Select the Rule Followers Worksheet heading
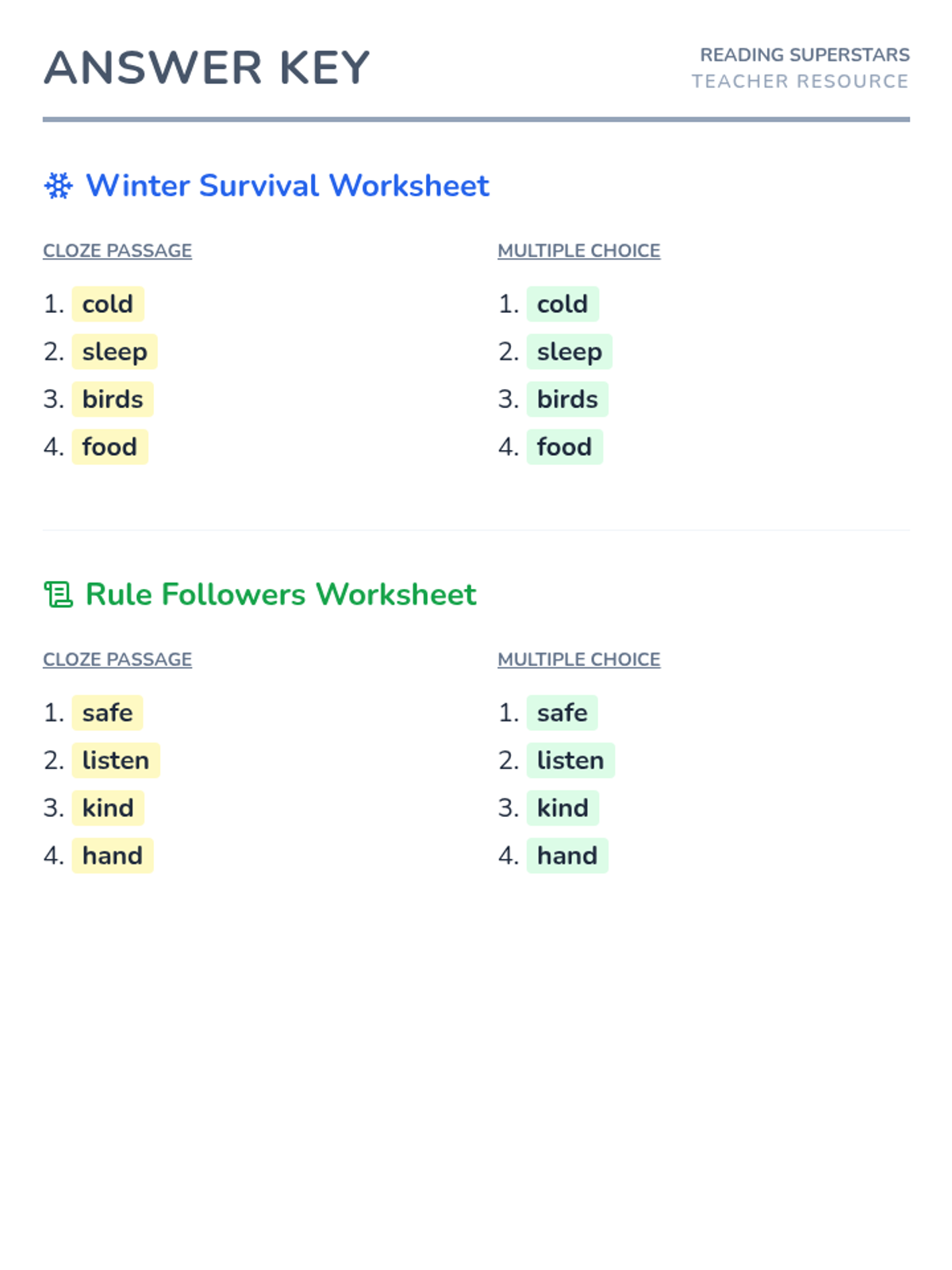This screenshot has width=952, height=1270. tap(281, 595)
